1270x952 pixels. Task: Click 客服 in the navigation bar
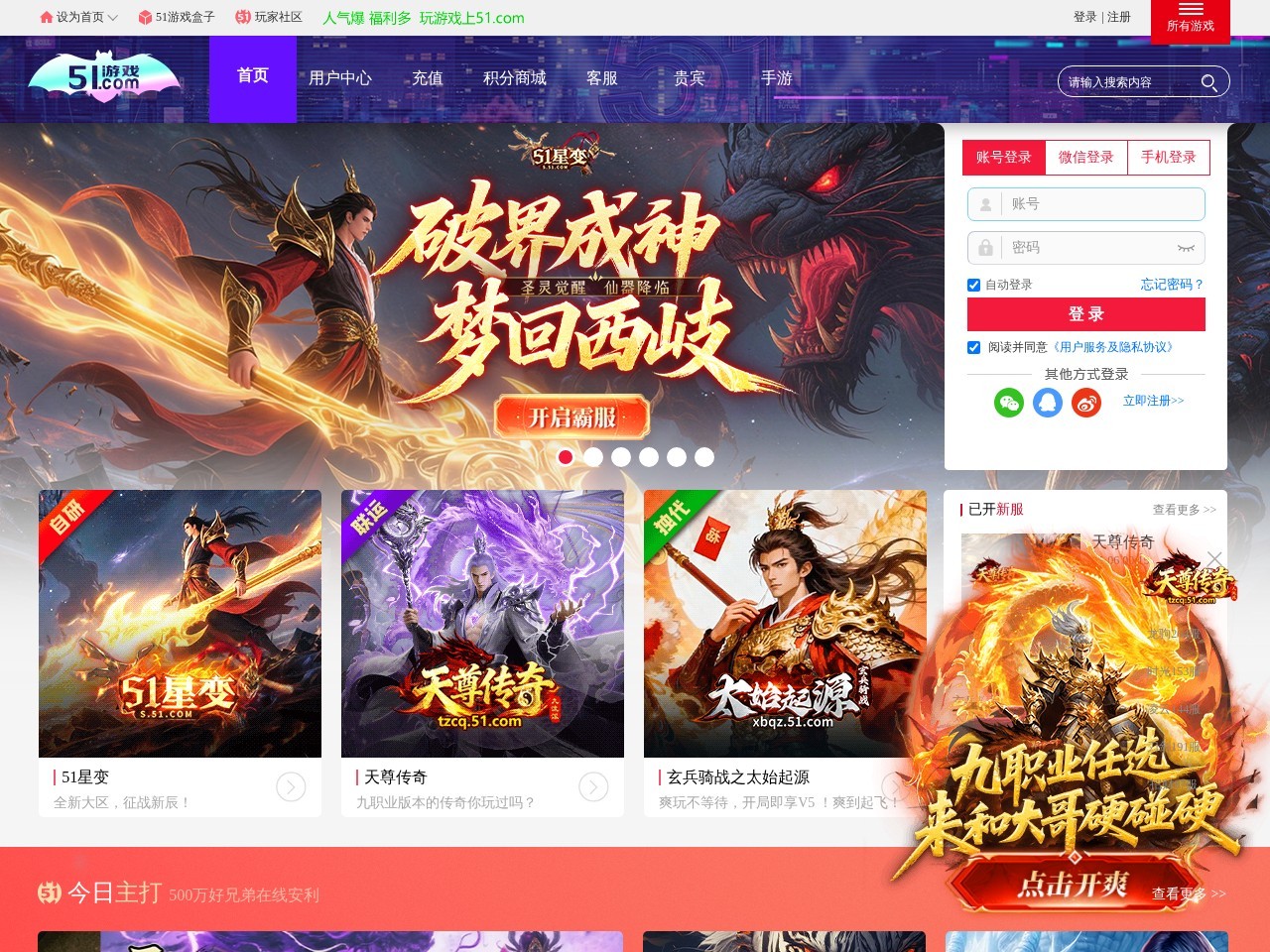[602, 78]
